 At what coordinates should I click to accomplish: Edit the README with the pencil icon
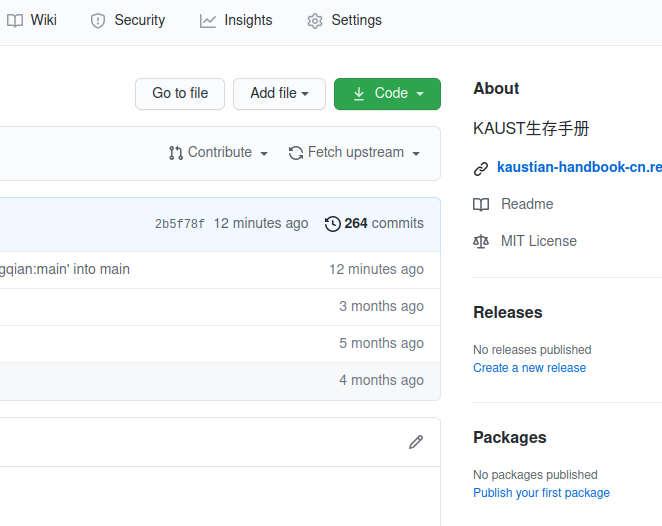click(x=416, y=442)
